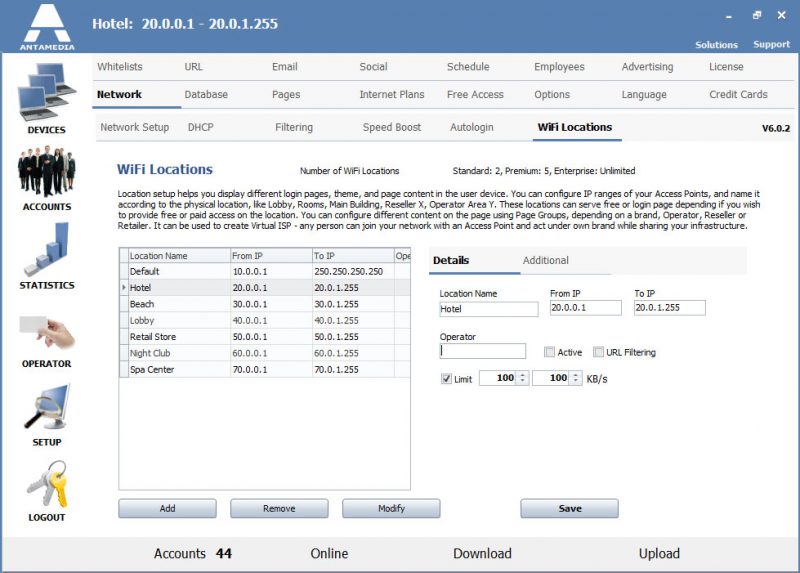Open the Accounts section icon
Image resolution: width=800 pixels, height=573 pixels.
[x=46, y=171]
